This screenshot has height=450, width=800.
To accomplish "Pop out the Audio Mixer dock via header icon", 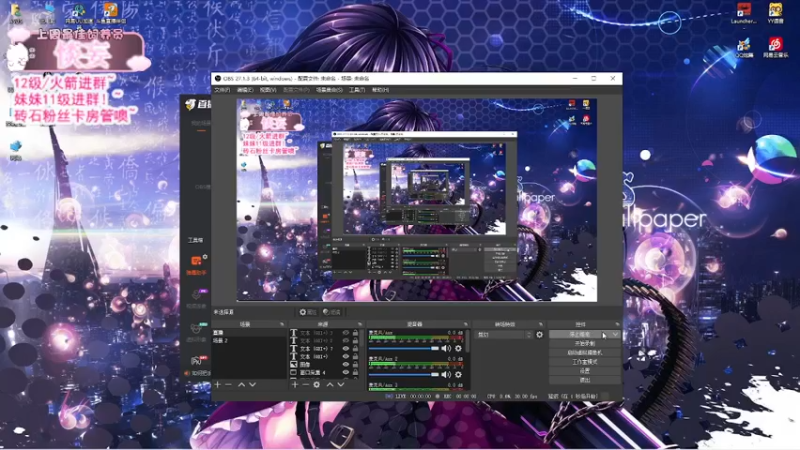I will click(x=465, y=324).
